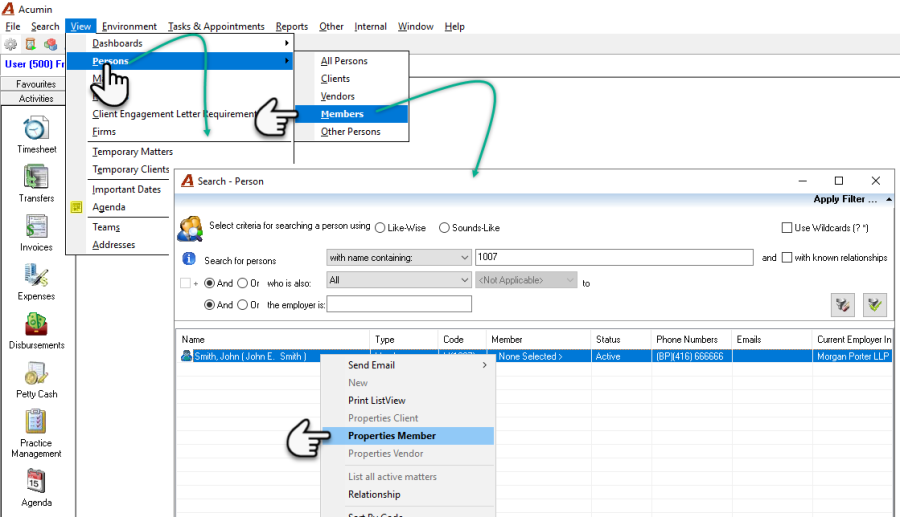Expand the Dashboards submenu arrow
Screen dimensions: 900x517
pos(286,43)
